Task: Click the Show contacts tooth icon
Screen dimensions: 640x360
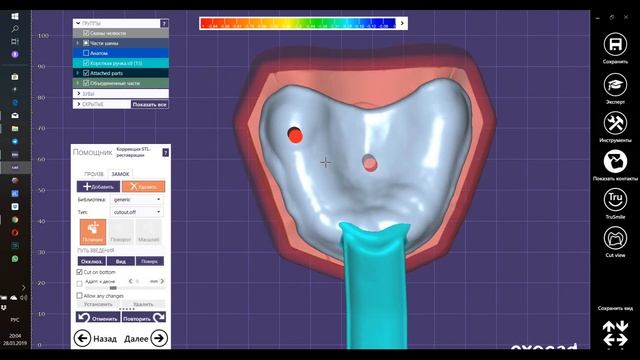Action: click(x=615, y=162)
